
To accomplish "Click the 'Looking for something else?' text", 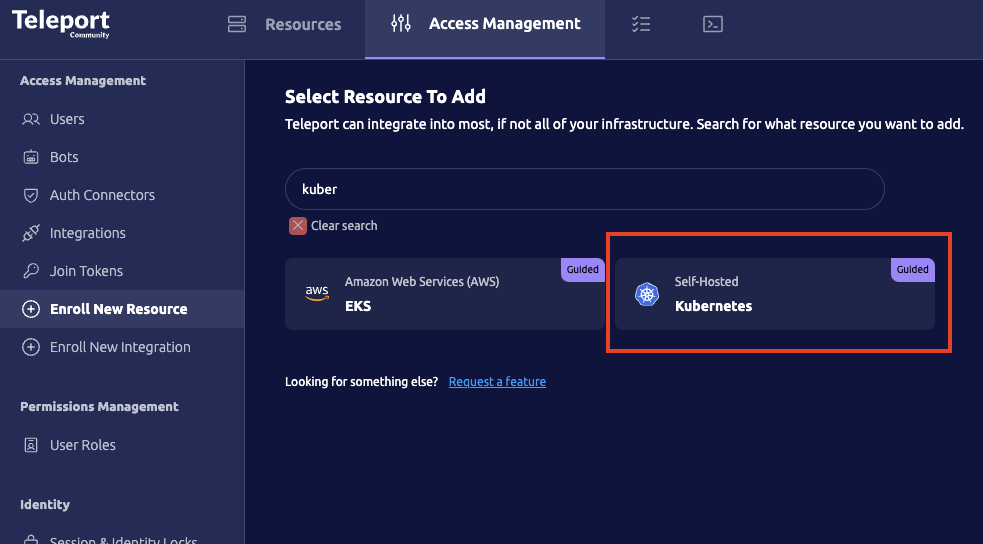I will pos(362,382).
